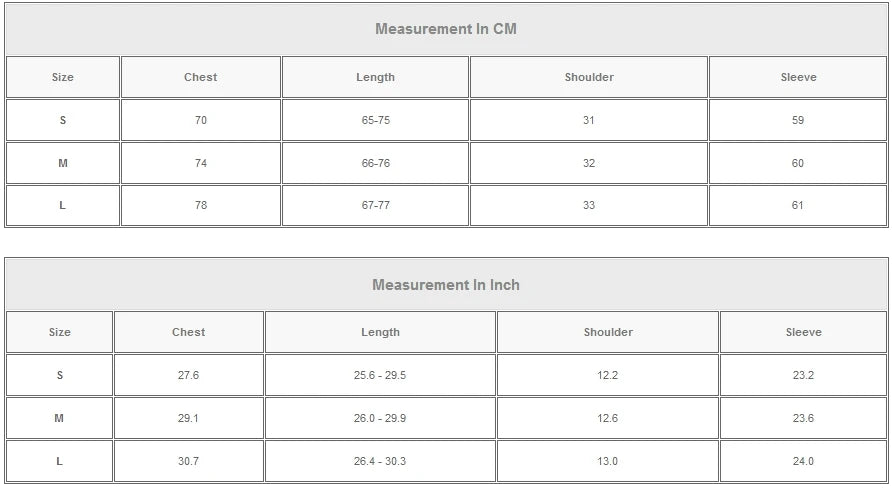
Task: Select the shoulder value 33 cell
Action: (x=589, y=205)
